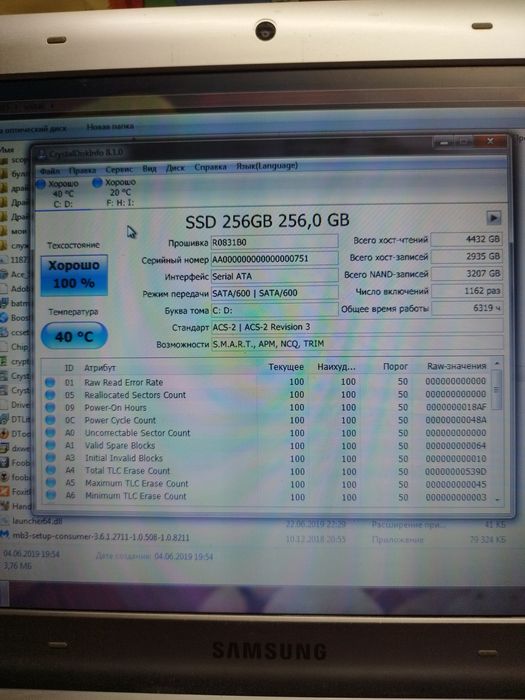Open the Сервис menu
525x700 pixels.
tap(119, 169)
